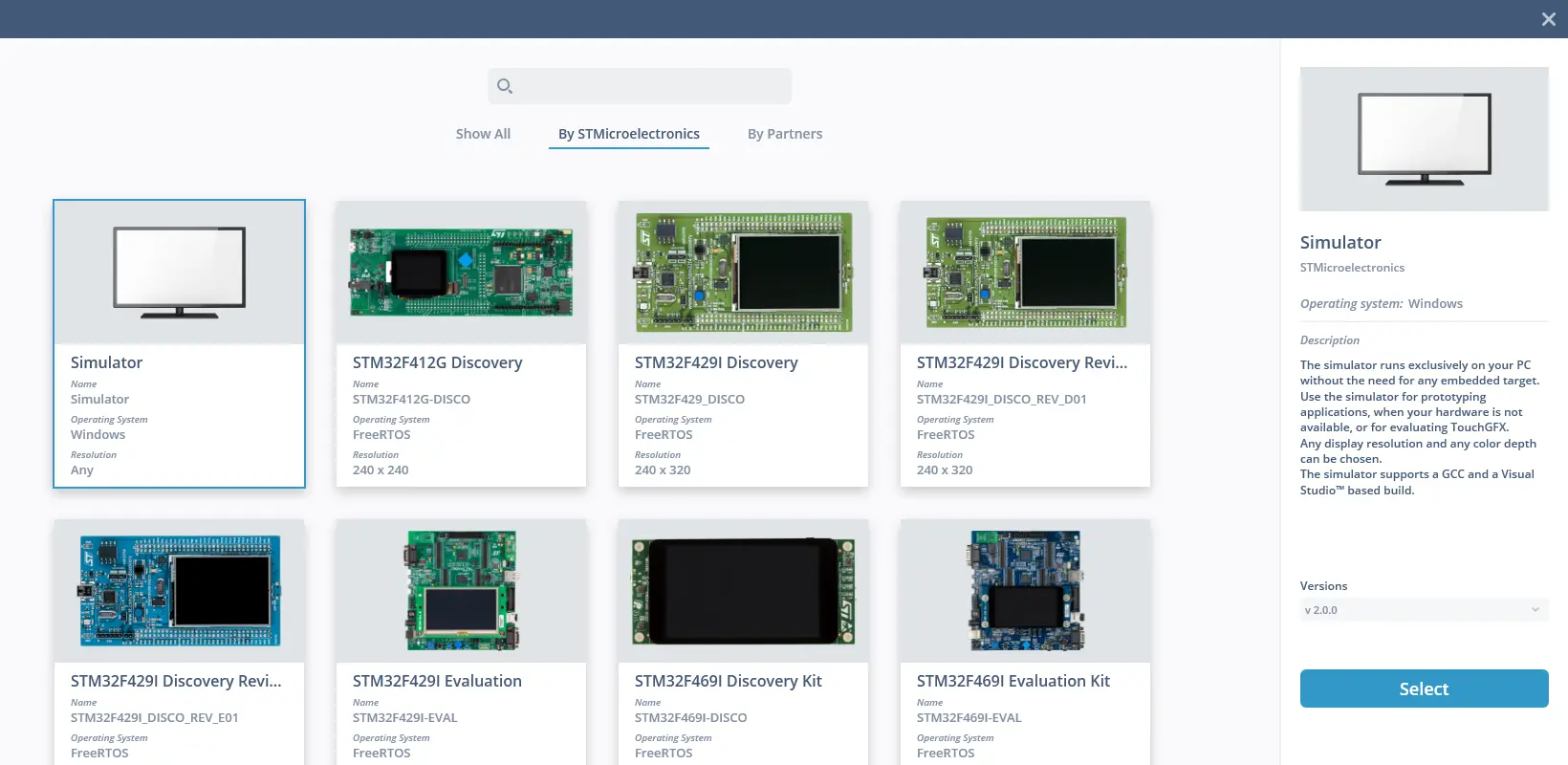Focus the board search input field

click(x=650, y=86)
